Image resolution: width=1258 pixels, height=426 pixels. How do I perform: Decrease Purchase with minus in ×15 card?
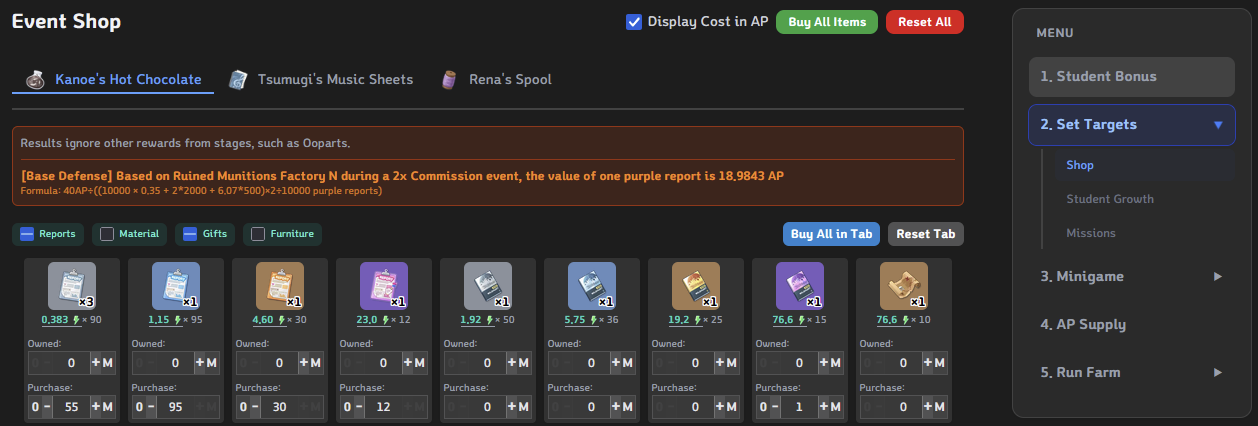click(773, 407)
